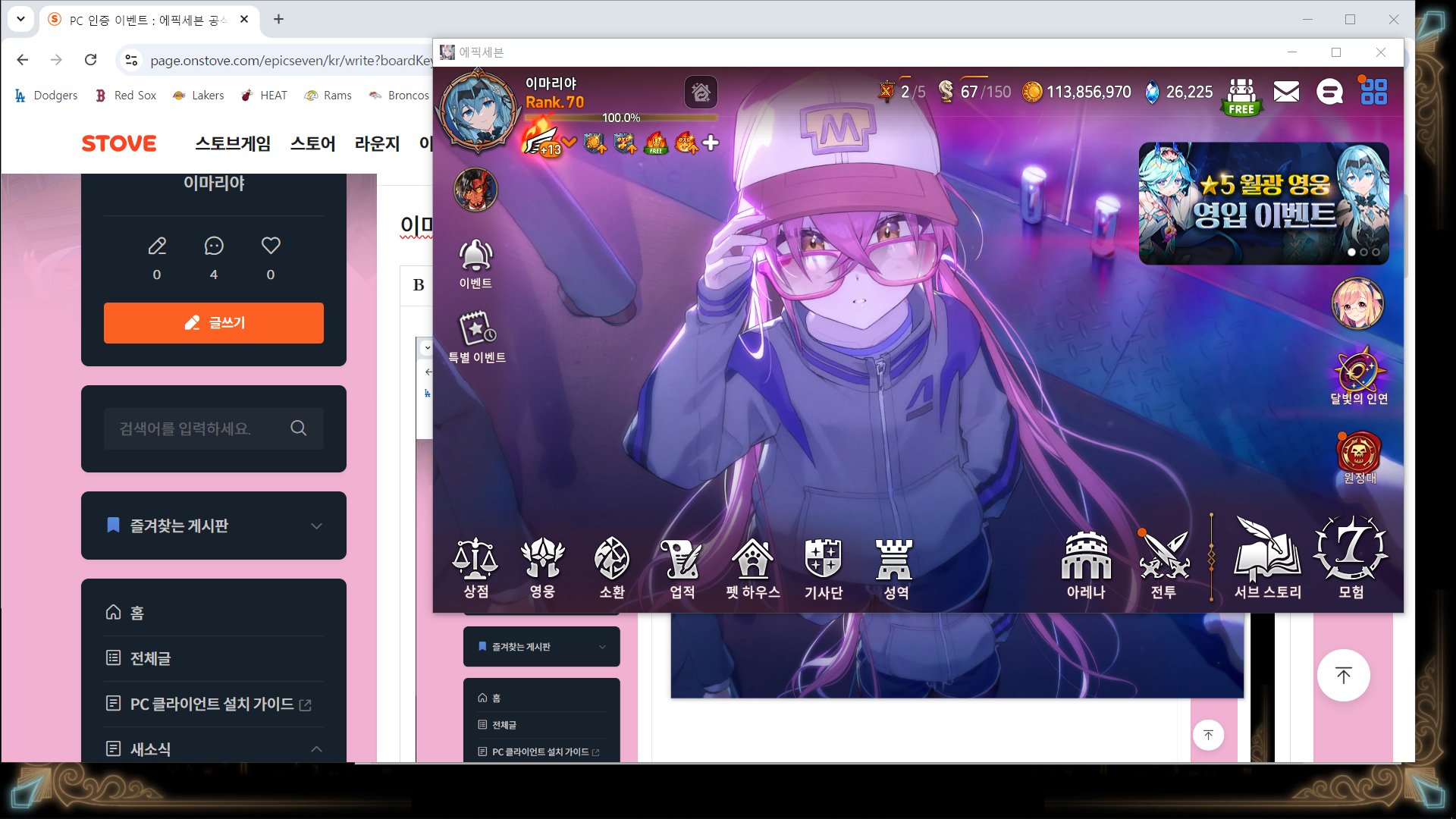
Task: Click the small scroll-to-top button in image
Action: pyautogui.click(x=1208, y=735)
